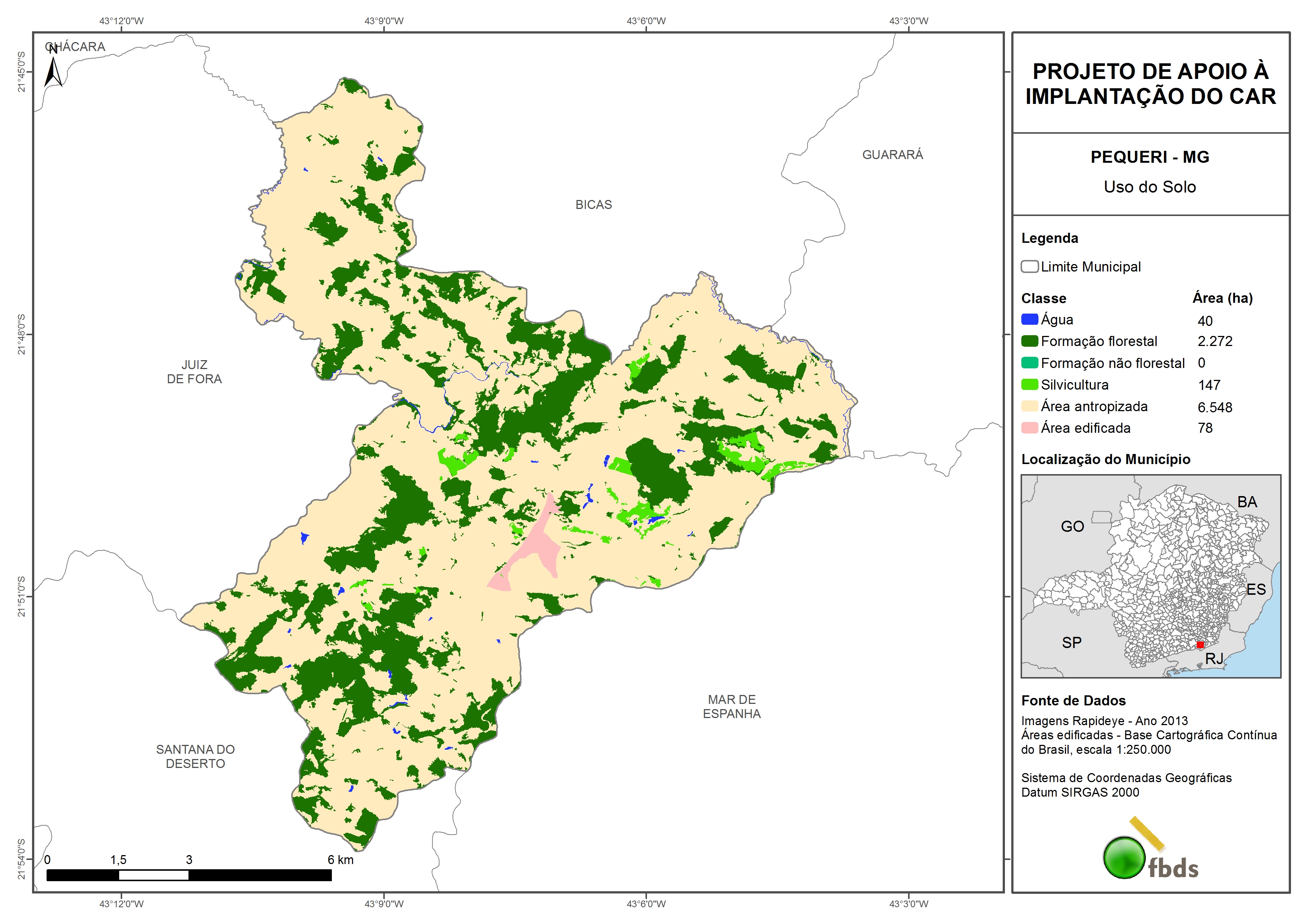Click the beige Área antropizada swatch
Viewport: 1307px width, 924px height.
1029,406
